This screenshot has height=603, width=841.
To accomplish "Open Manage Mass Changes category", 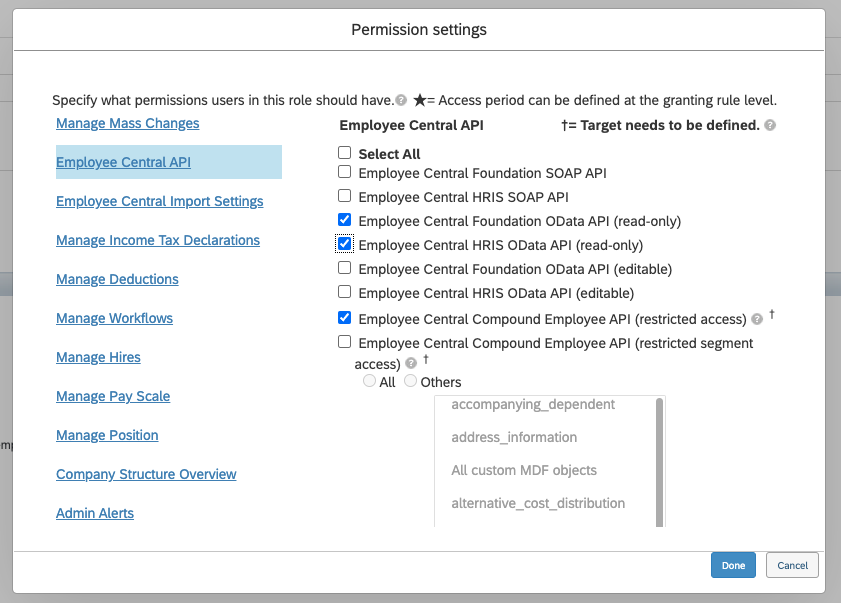I will click(127, 123).
